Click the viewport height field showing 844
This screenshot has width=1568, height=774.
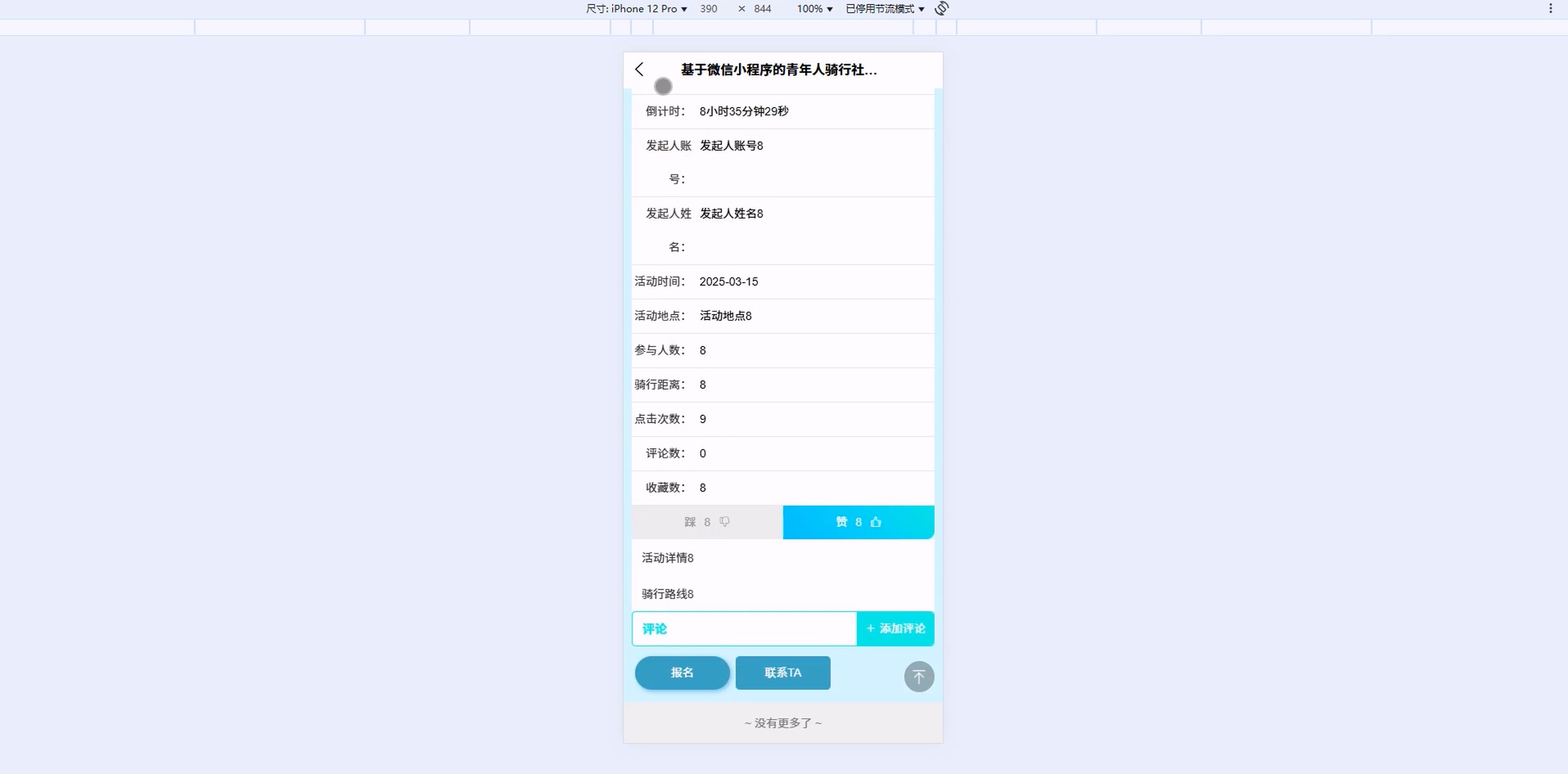762,9
